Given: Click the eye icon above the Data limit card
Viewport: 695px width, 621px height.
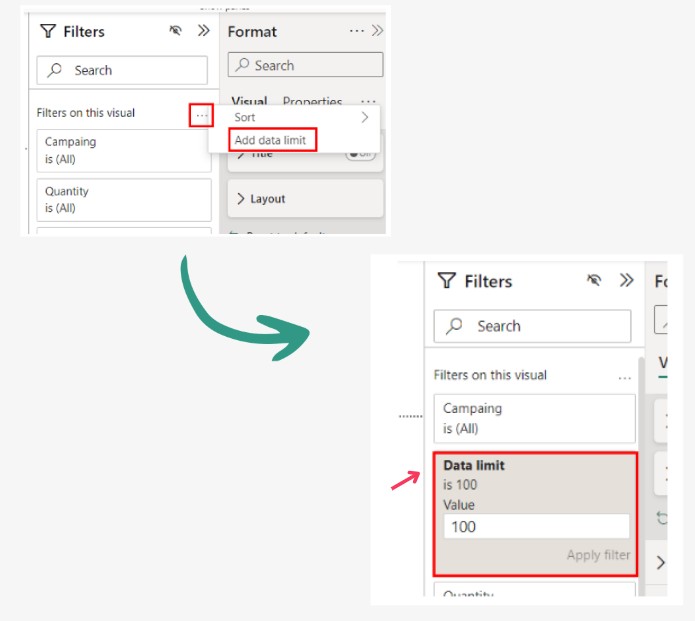Looking at the screenshot, I should (x=595, y=281).
